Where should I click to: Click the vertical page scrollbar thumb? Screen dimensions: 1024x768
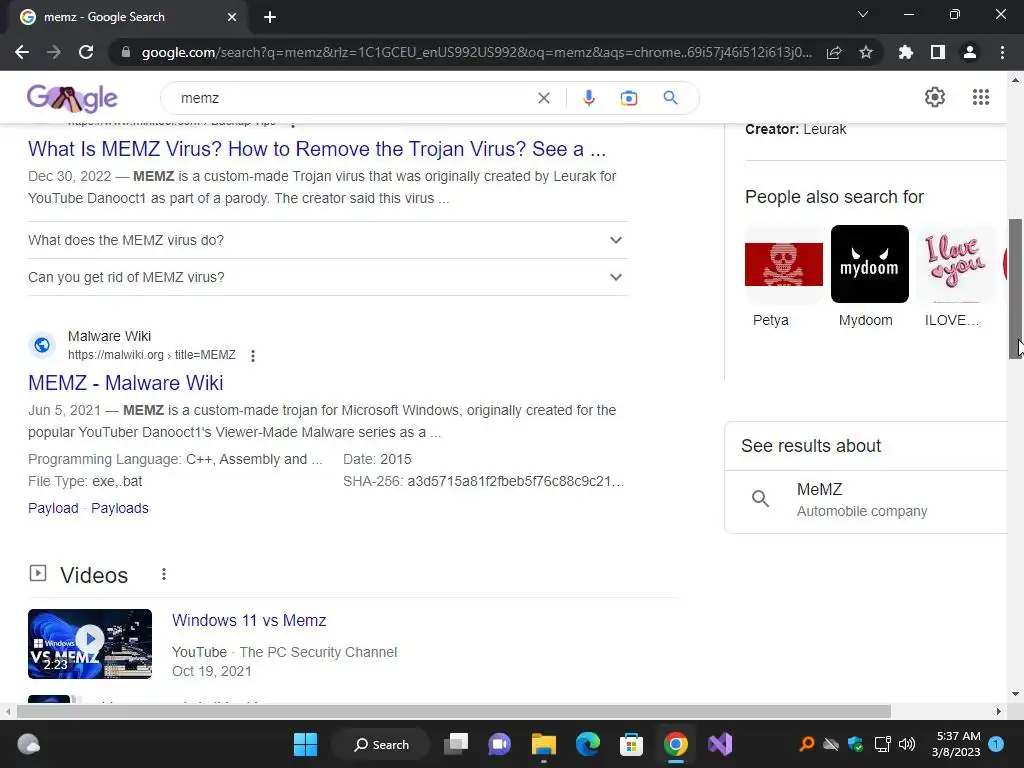[x=1016, y=289]
